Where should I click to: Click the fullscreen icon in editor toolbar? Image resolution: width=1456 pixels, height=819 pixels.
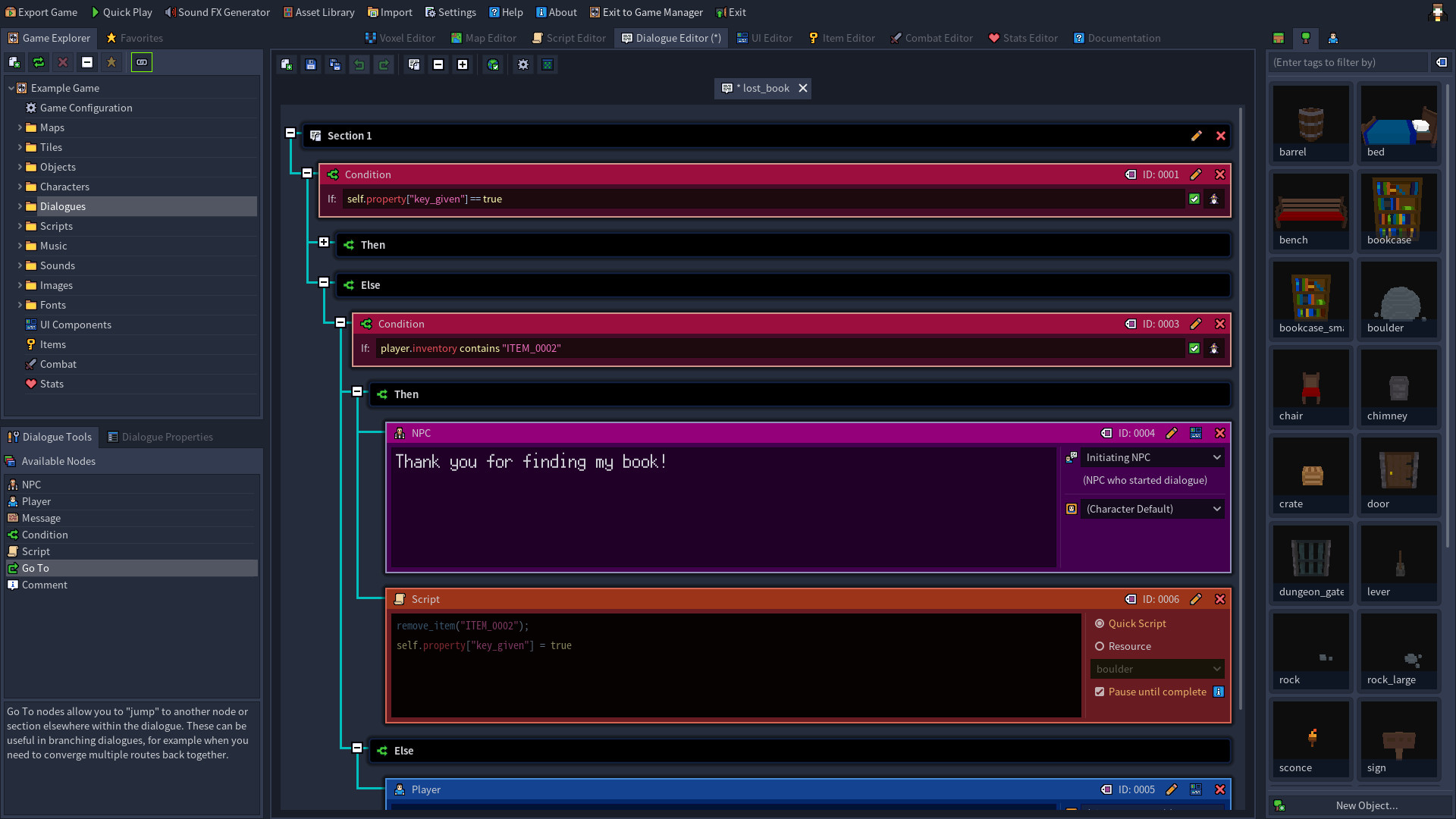(x=548, y=64)
